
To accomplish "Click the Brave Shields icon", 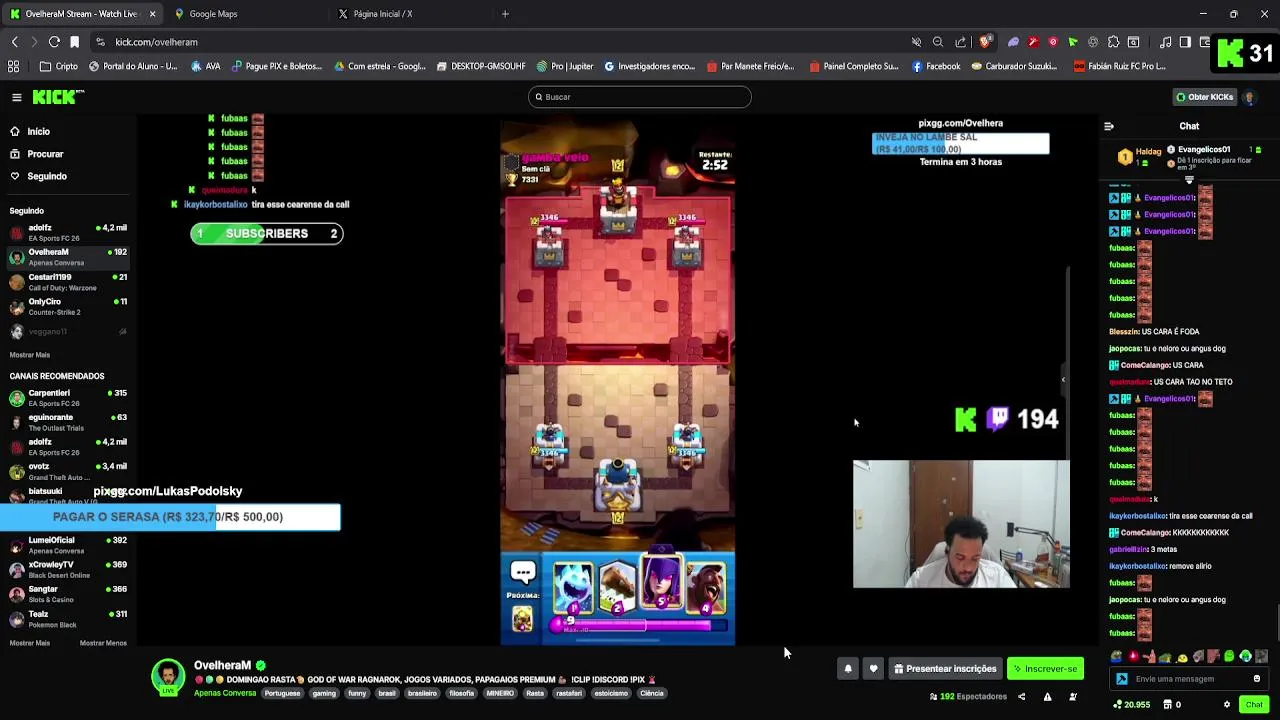I will pyautogui.click(x=985, y=42).
